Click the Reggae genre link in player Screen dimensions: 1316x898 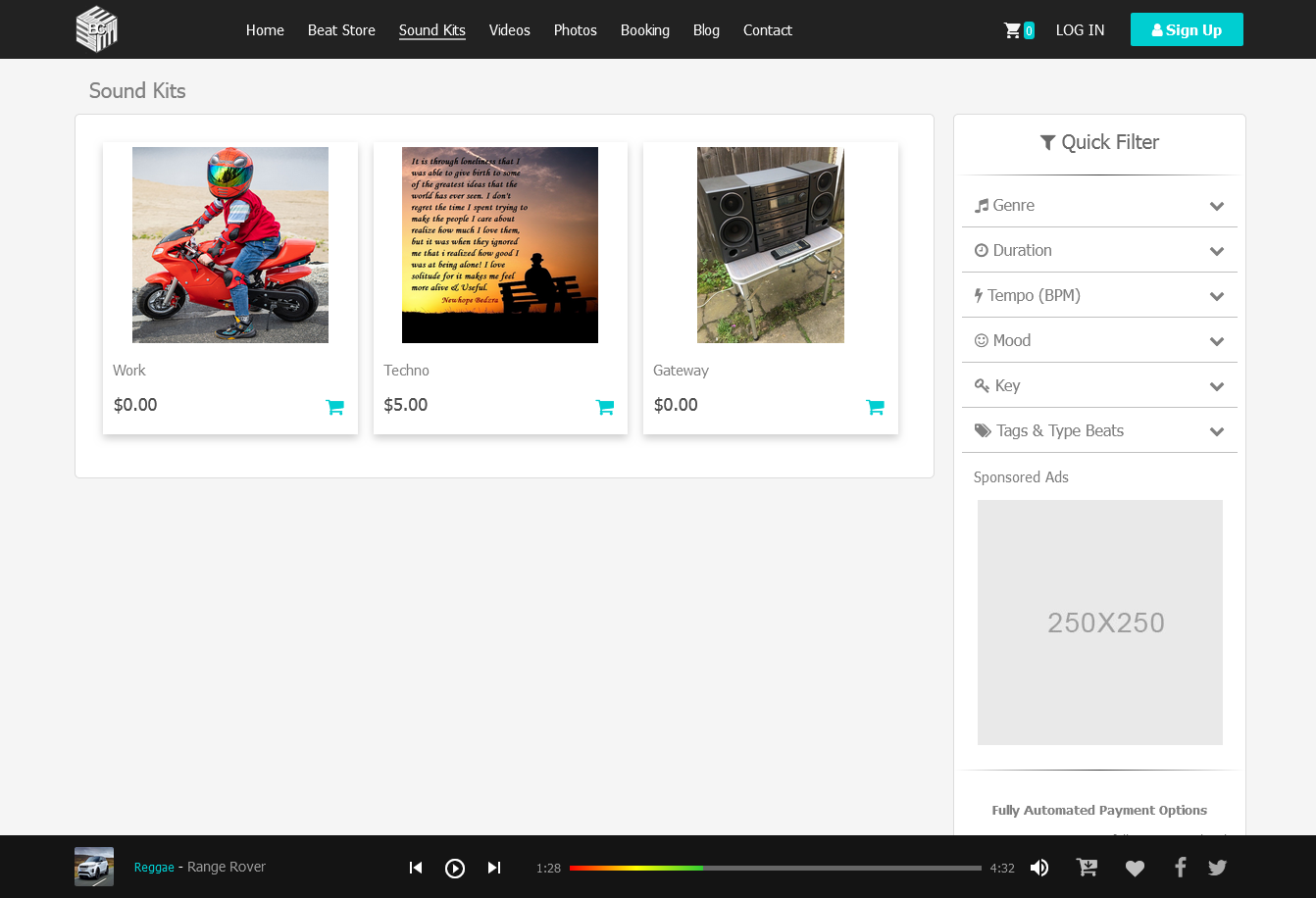click(x=154, y=868)
